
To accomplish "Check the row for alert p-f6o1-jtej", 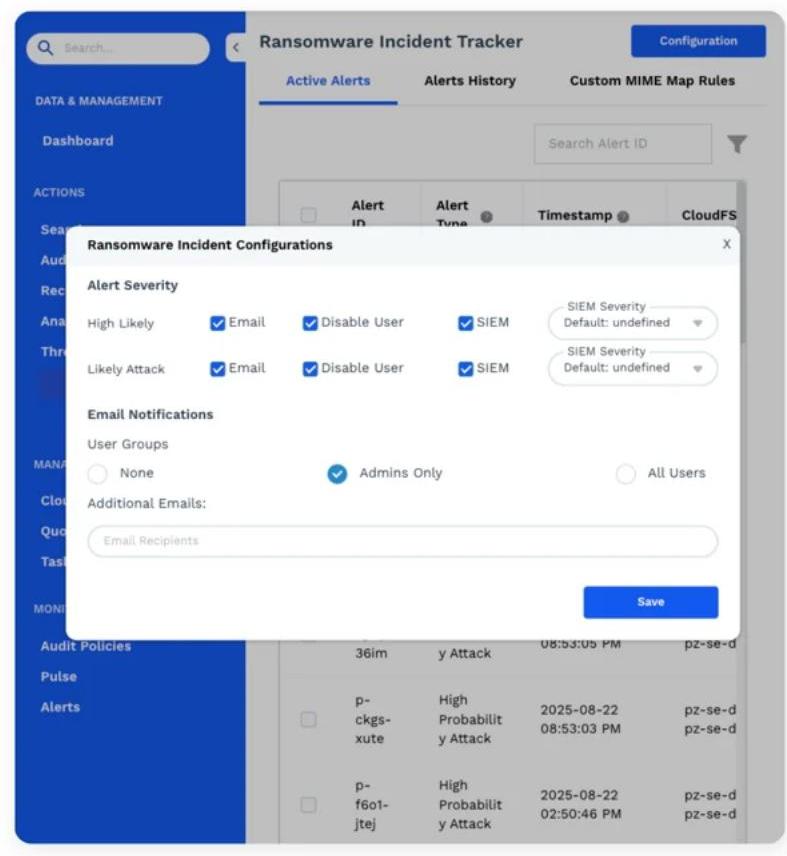I will (x=308, y=805).
